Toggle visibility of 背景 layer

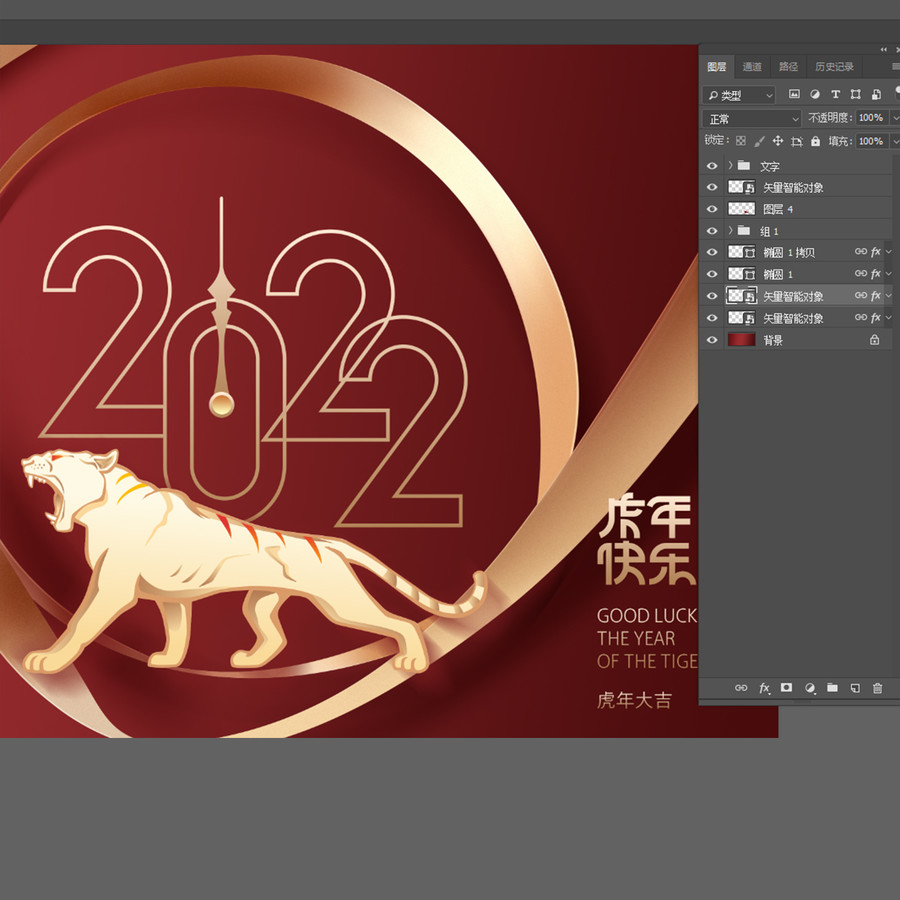coord(712,340)
